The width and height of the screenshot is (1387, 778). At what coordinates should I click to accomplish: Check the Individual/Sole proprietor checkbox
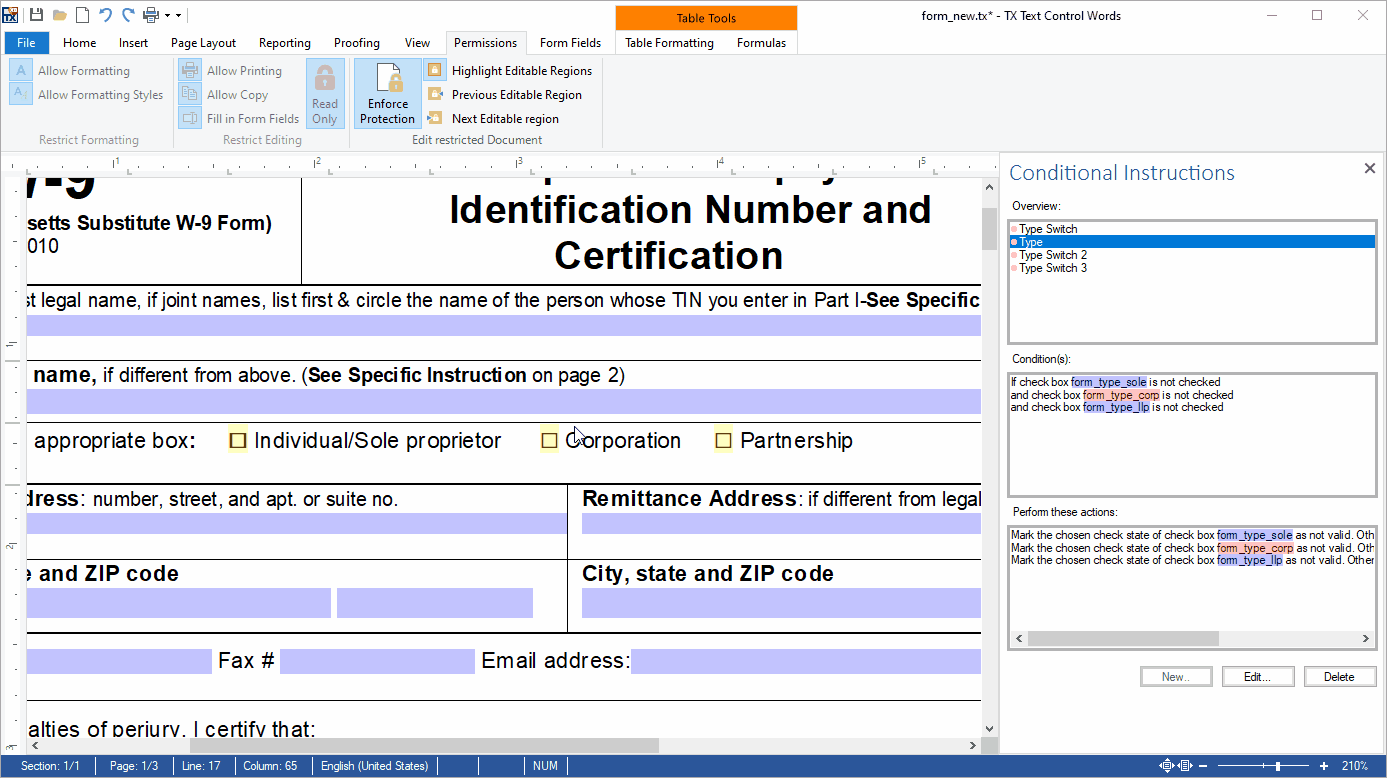[x=238, y=441]
